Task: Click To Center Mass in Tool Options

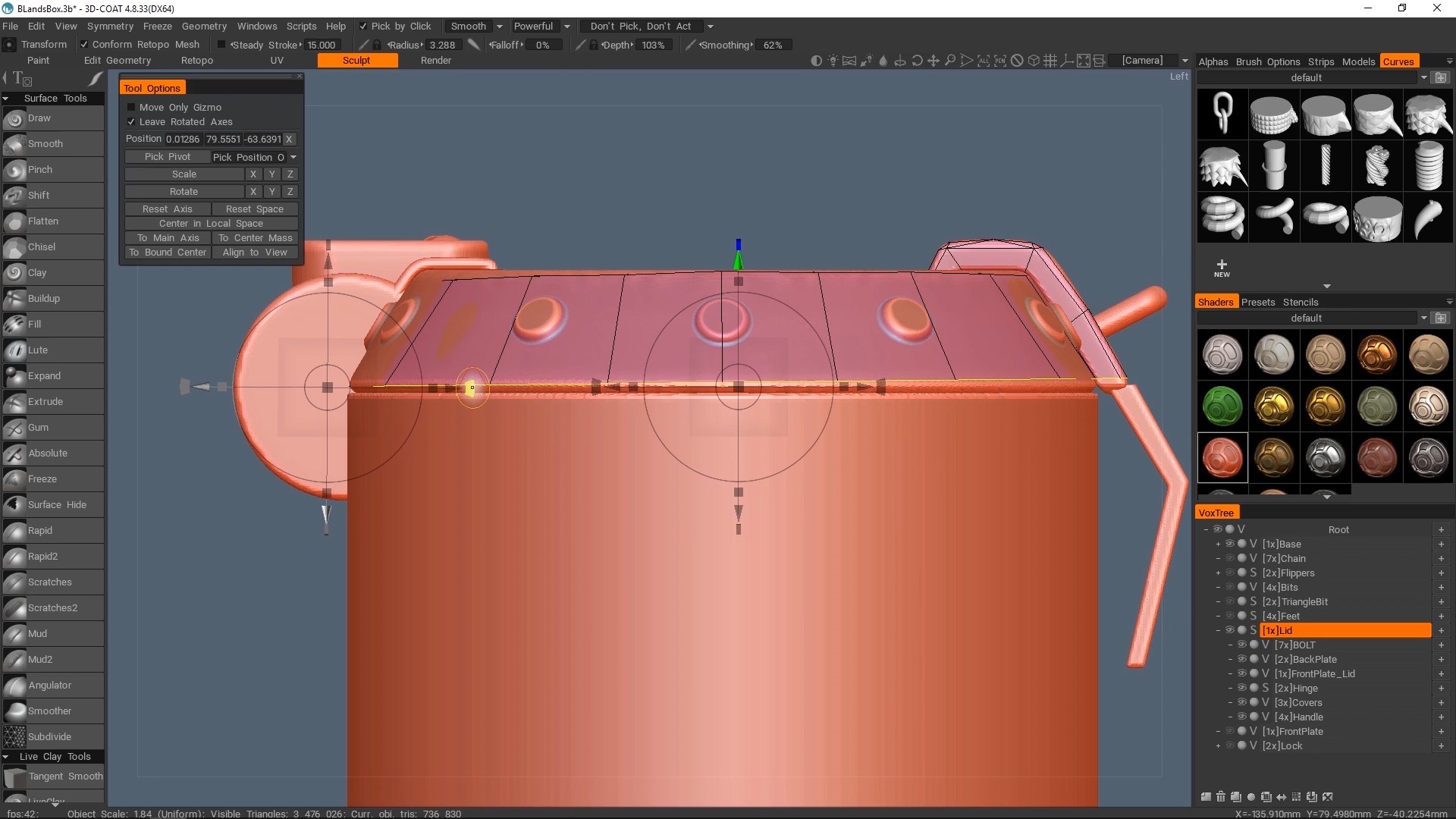Action: (255, 237)
